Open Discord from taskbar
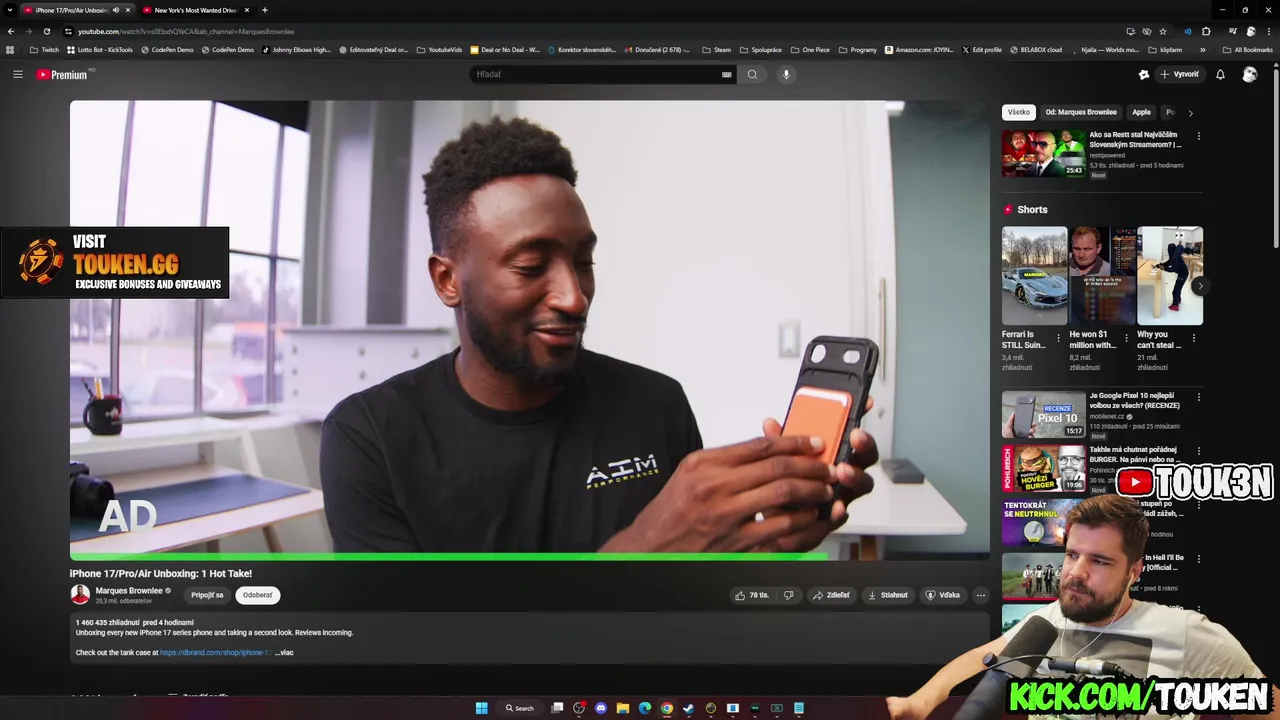The width and height of the screenshot is (1280, 720). (600, 708)
